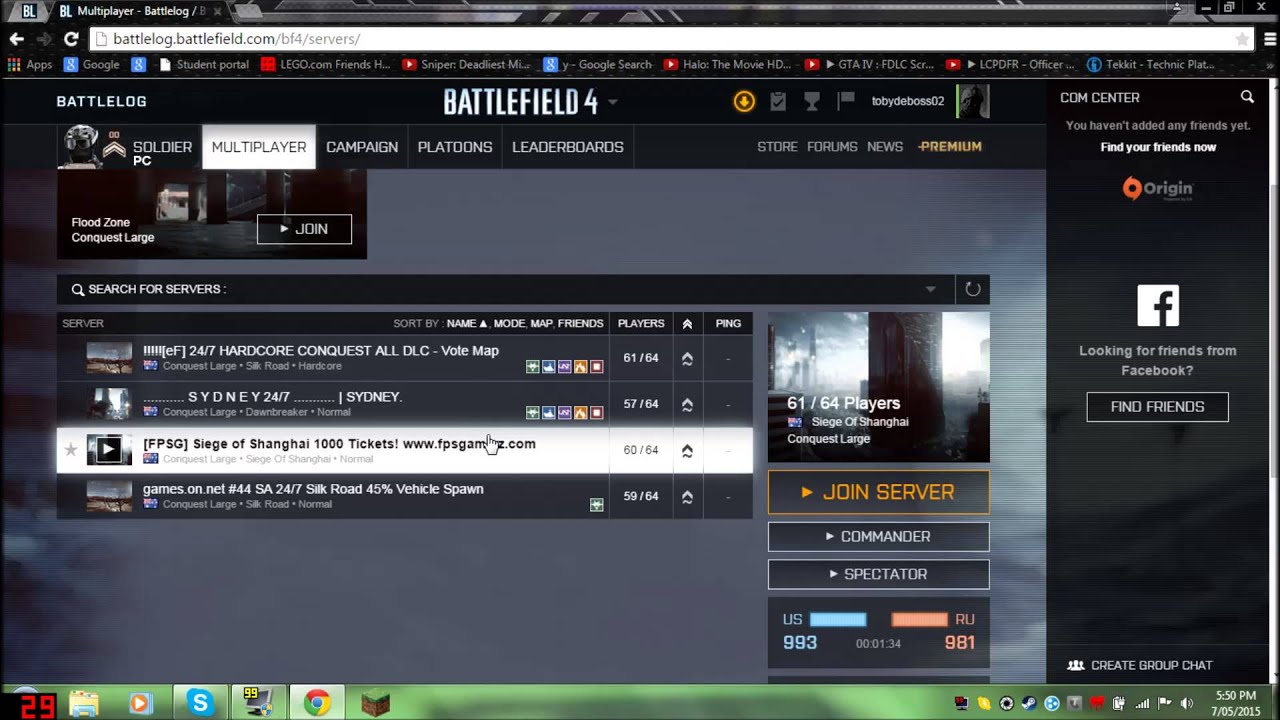Create a group chat

(1140, 665)
